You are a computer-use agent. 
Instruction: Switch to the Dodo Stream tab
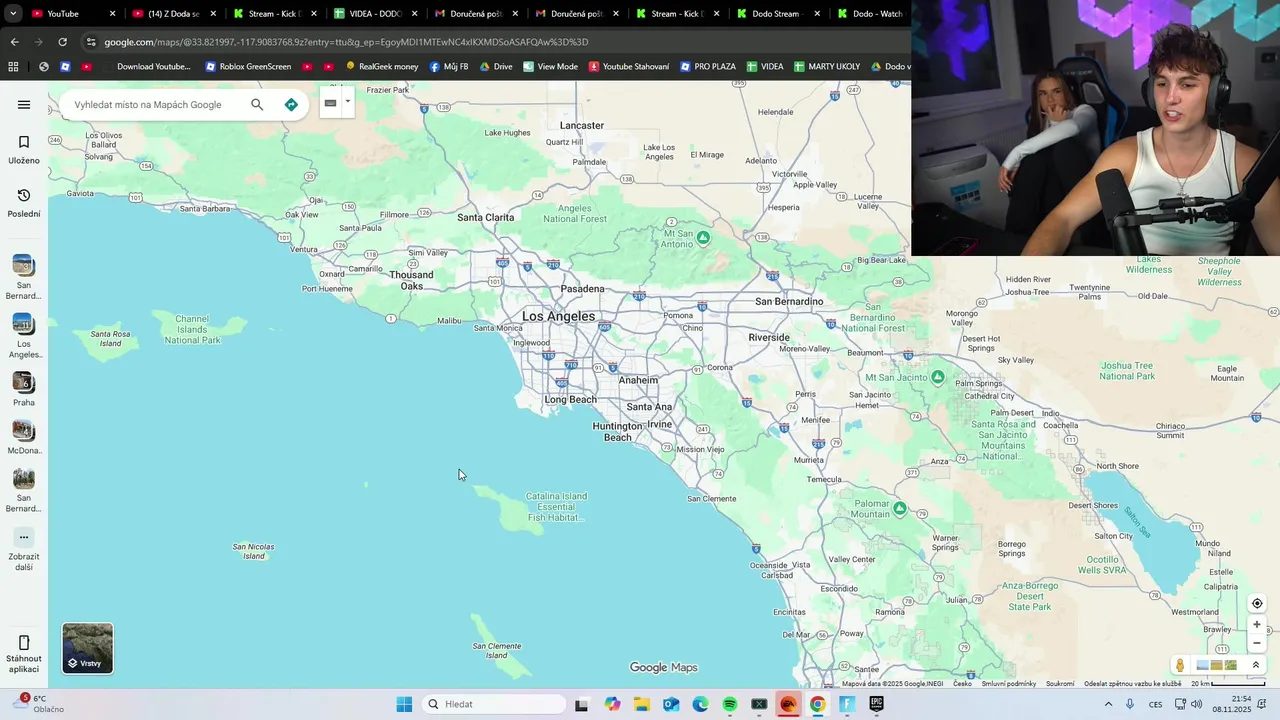pyautogui.click(x=779, y=14)
